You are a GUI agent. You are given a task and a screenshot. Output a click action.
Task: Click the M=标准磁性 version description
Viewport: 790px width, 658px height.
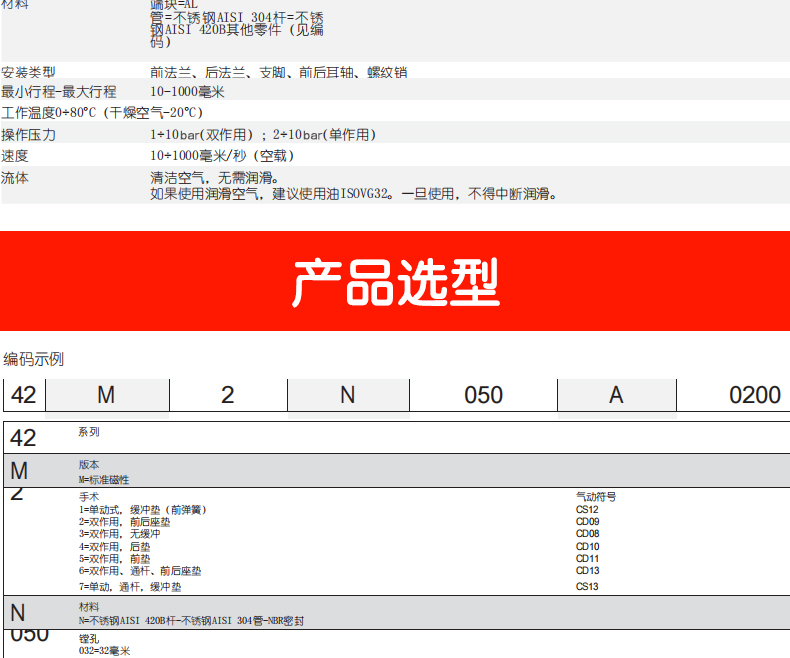(104, 480)
